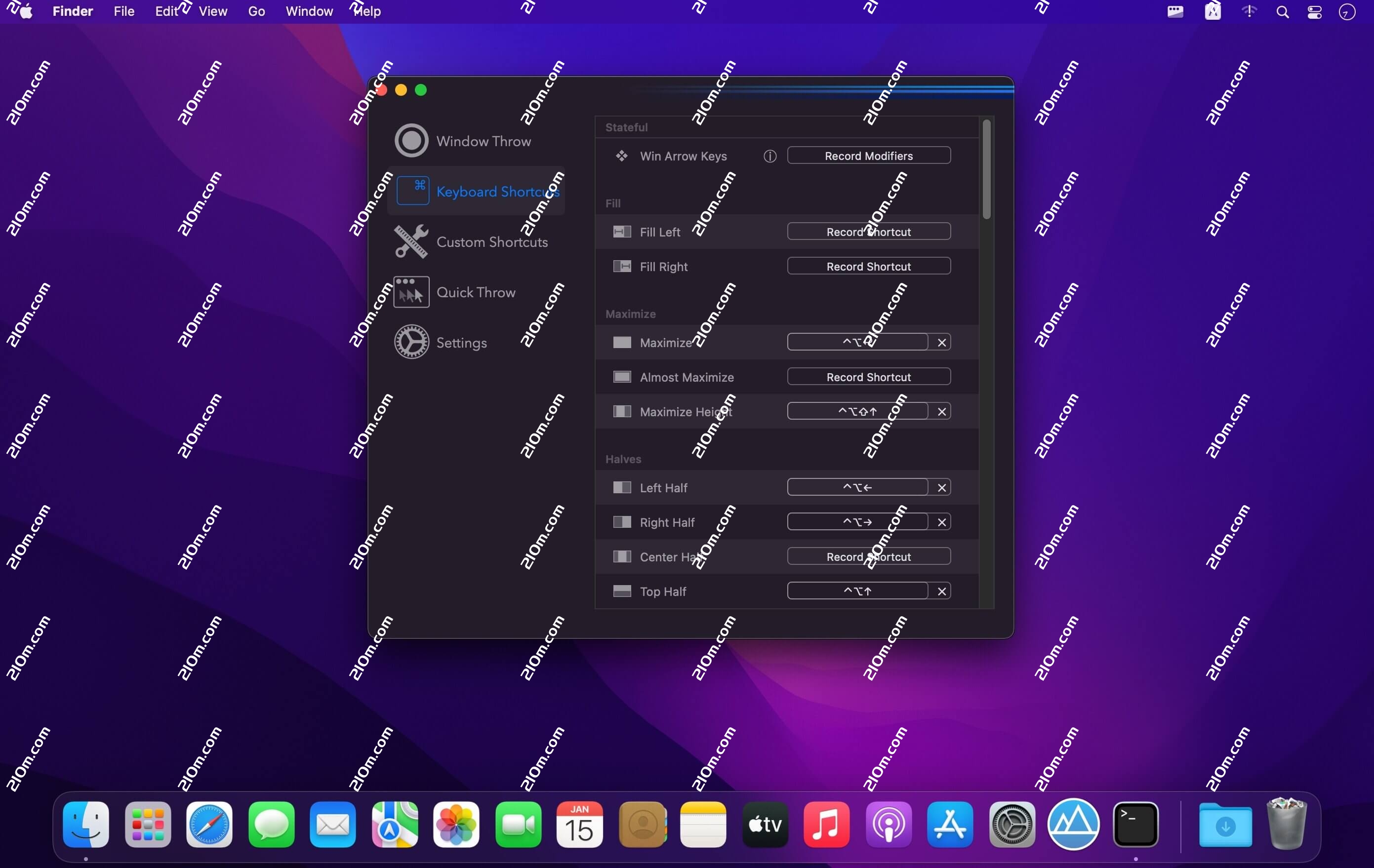Open the Custom Shortcuts panel
The width and height of the screenshot is (1374, 868).
[x=492, y=241]
